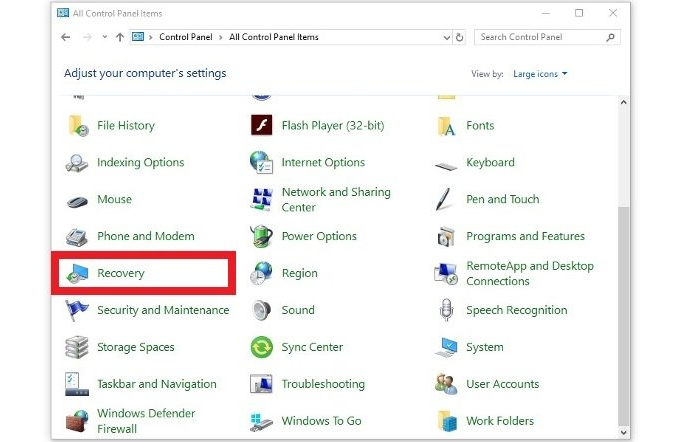Click the Keyboard icon

pyautogui.click(x=446, y=166)
